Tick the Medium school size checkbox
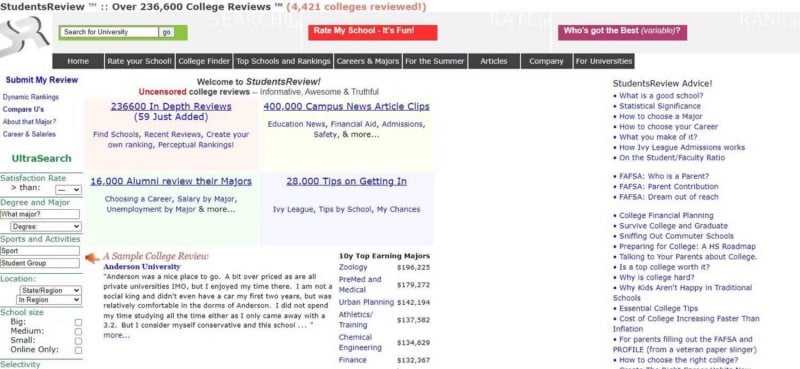 click(78, 332)
